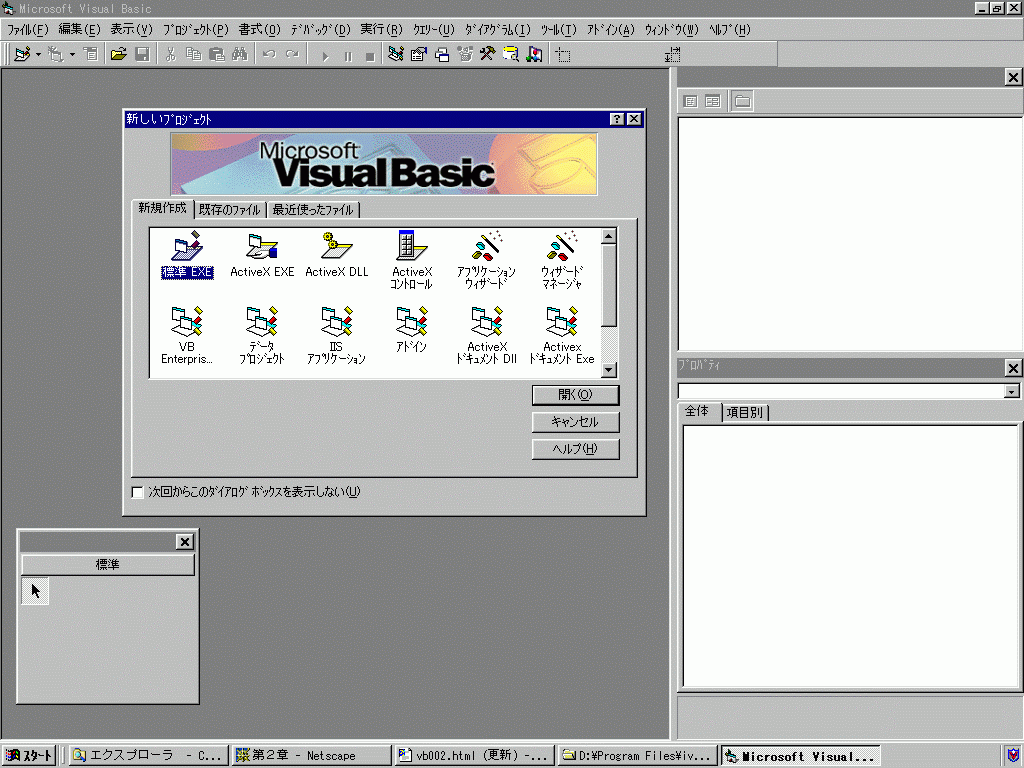Click the ヘルプ(H) button in the dialog
Screen dimensions: 1024x768
(x=575, y=449)
